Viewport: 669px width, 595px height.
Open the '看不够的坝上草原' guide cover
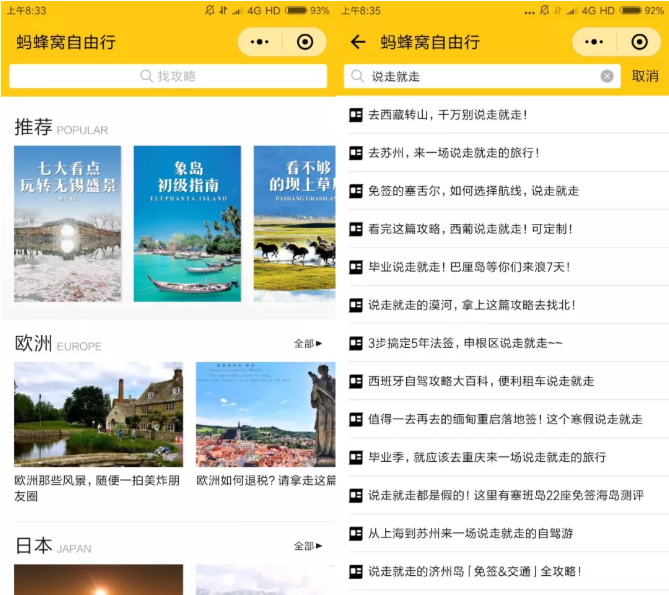pyautogui.click(x=295, y=223)
